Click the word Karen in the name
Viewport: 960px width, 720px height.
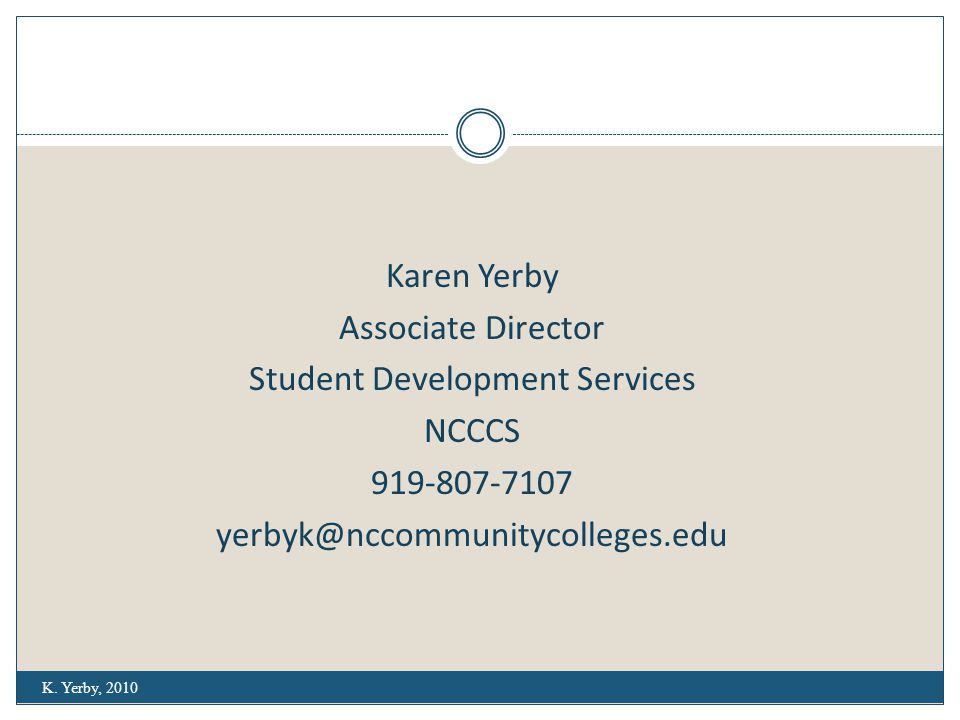pos(428,276)
